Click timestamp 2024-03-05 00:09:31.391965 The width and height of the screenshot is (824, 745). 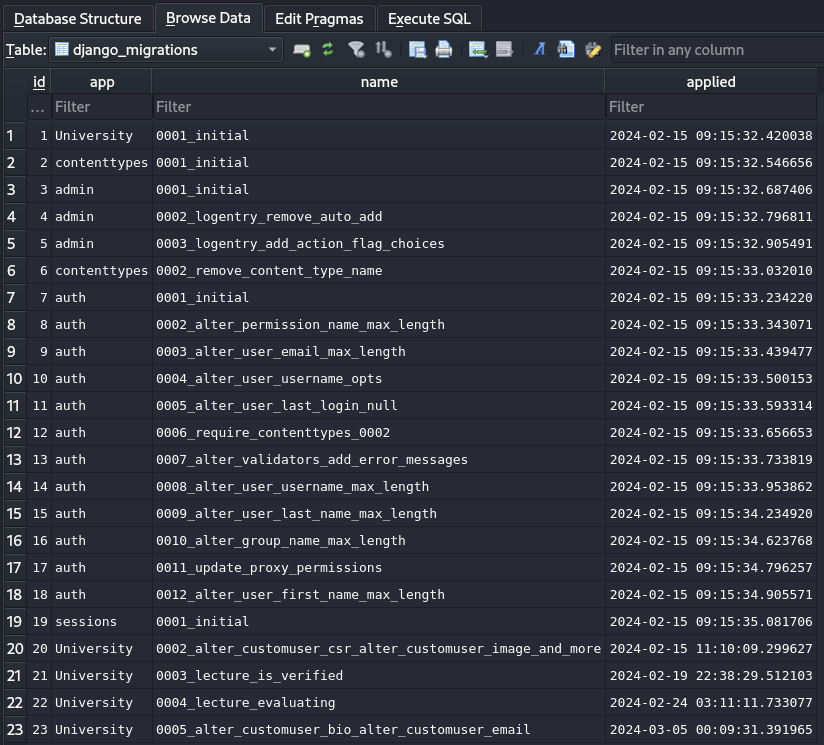pos(711,730)
